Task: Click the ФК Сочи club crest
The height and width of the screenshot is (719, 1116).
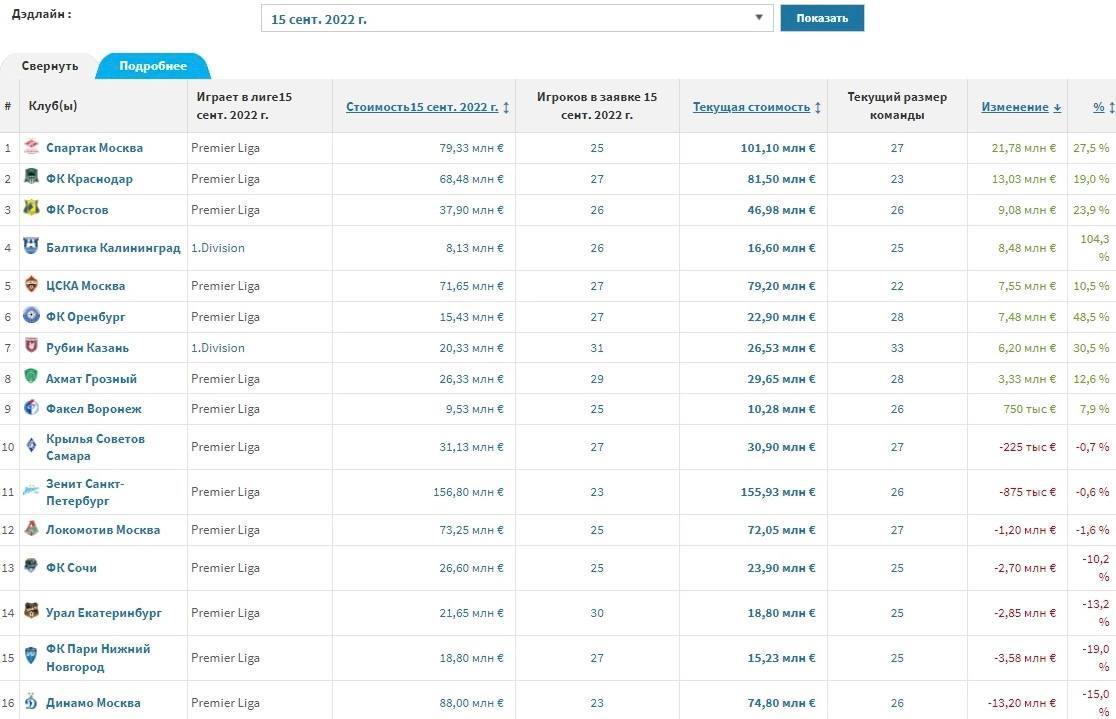Action: (31, 566)
